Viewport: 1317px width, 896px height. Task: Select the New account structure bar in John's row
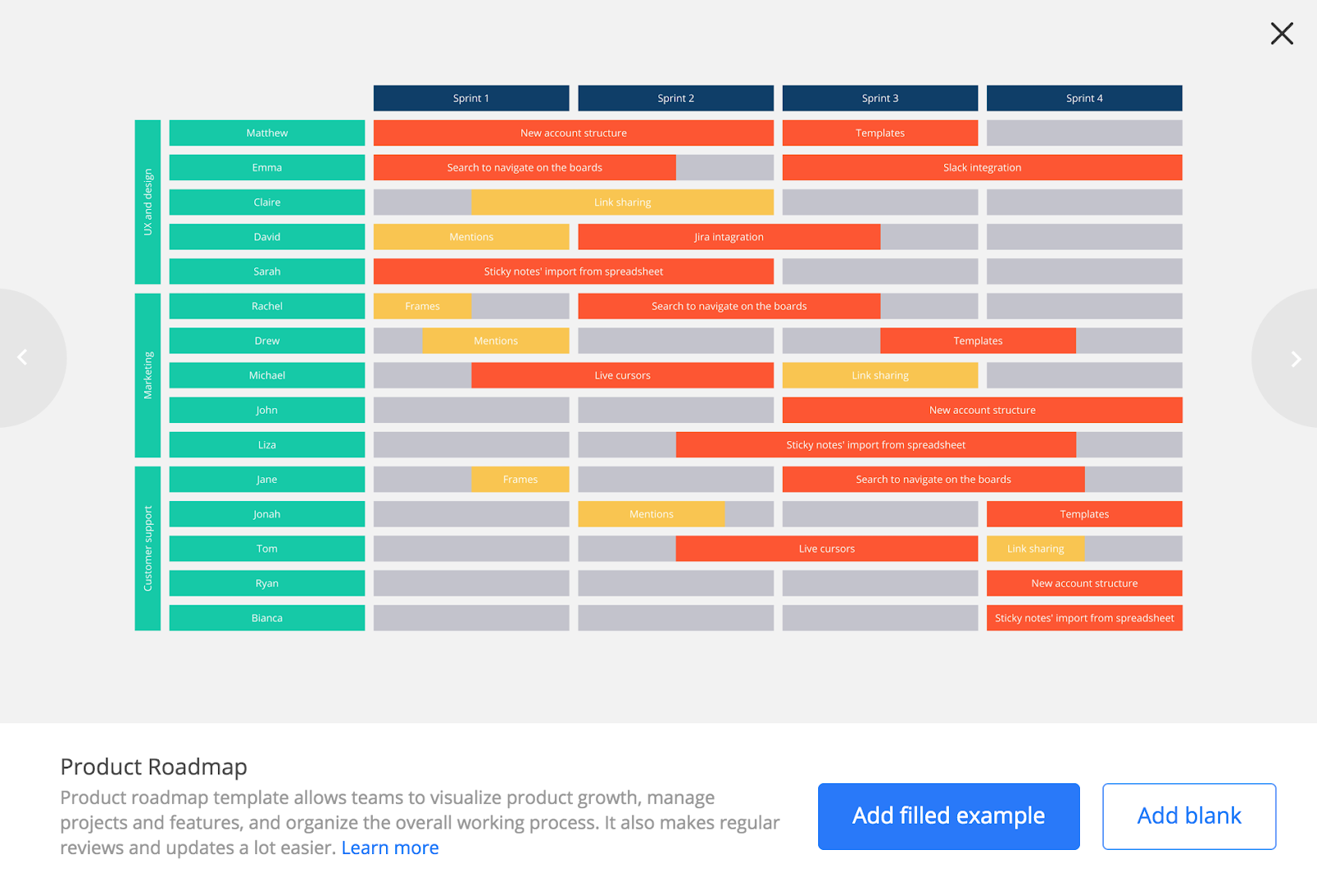tap(981, 410)
